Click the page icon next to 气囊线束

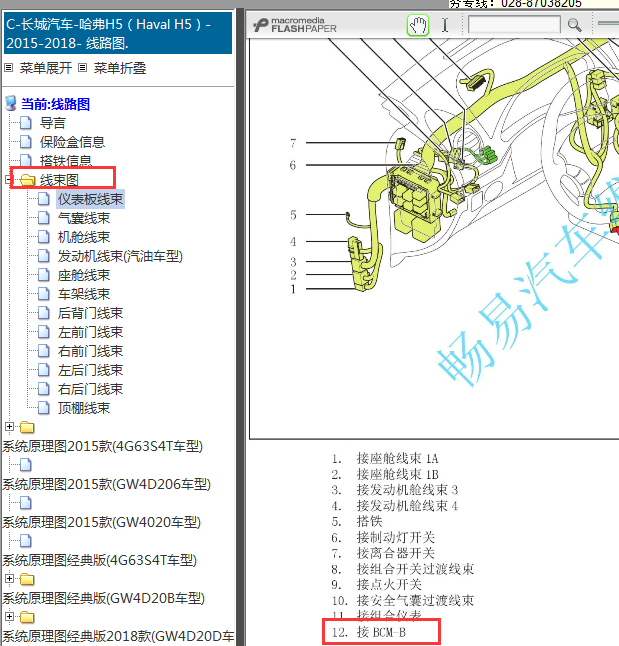(x=44, y=218)
